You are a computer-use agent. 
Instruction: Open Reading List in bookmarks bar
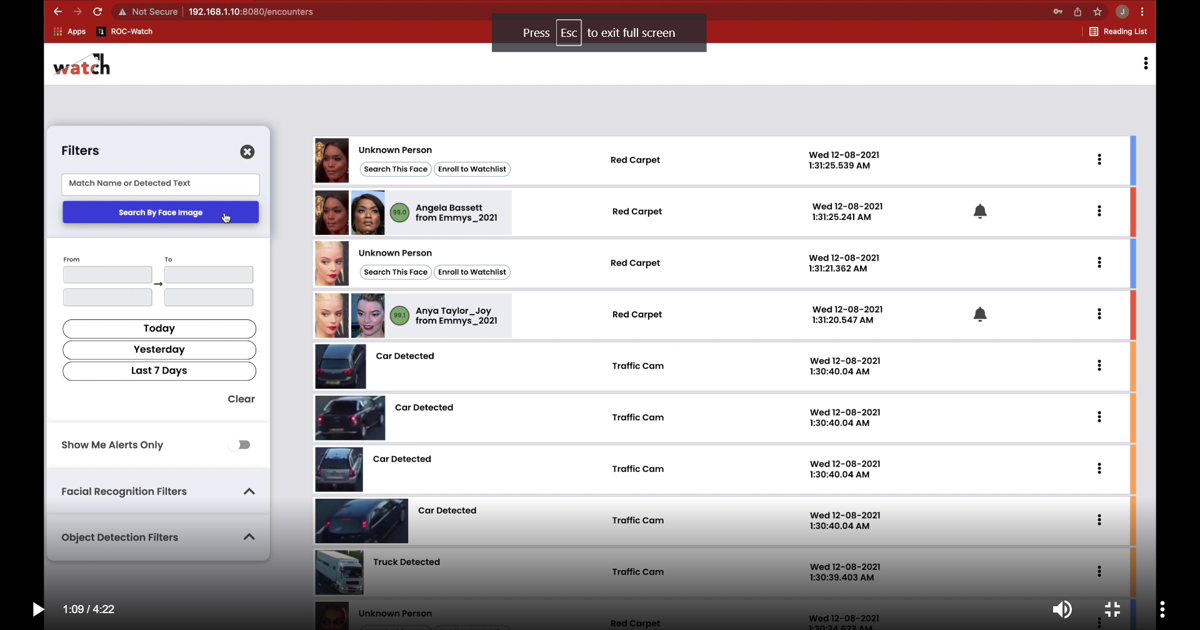pos(1118,32)
